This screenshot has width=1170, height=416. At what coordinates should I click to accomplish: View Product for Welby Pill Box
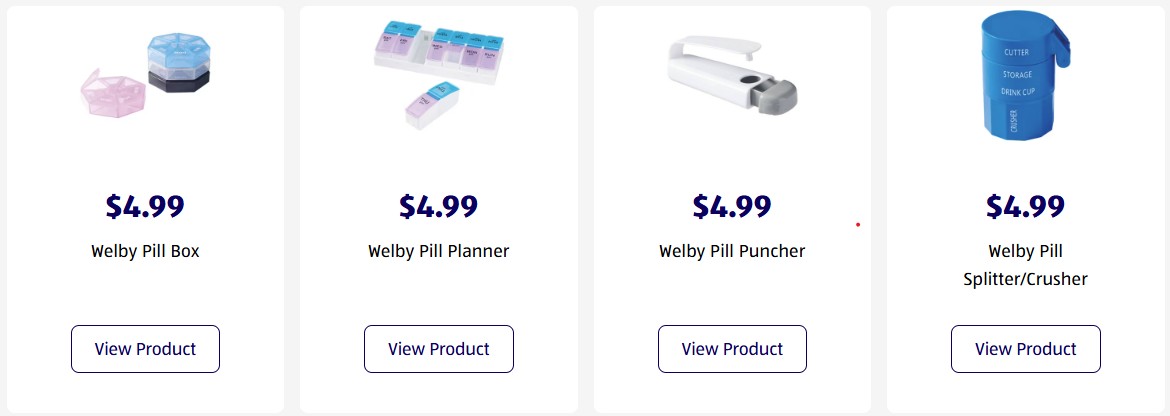pos(145,349)
